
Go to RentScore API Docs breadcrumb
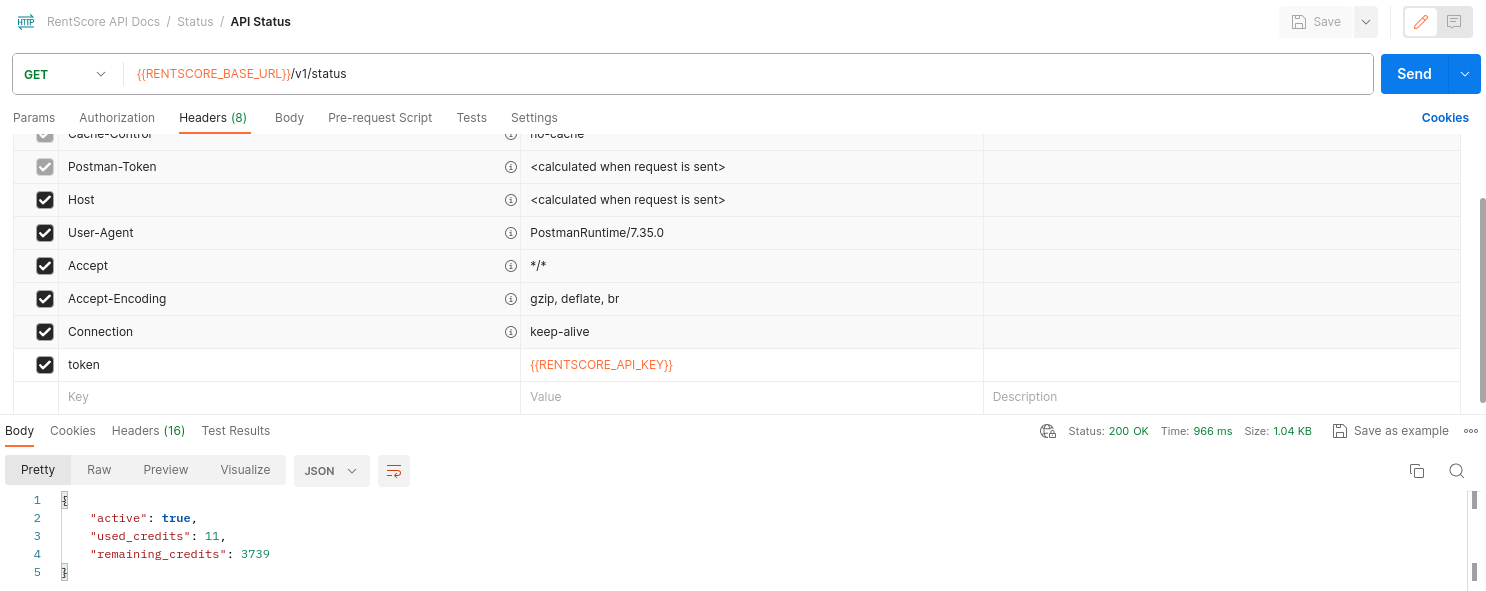[x=103, y=21]
